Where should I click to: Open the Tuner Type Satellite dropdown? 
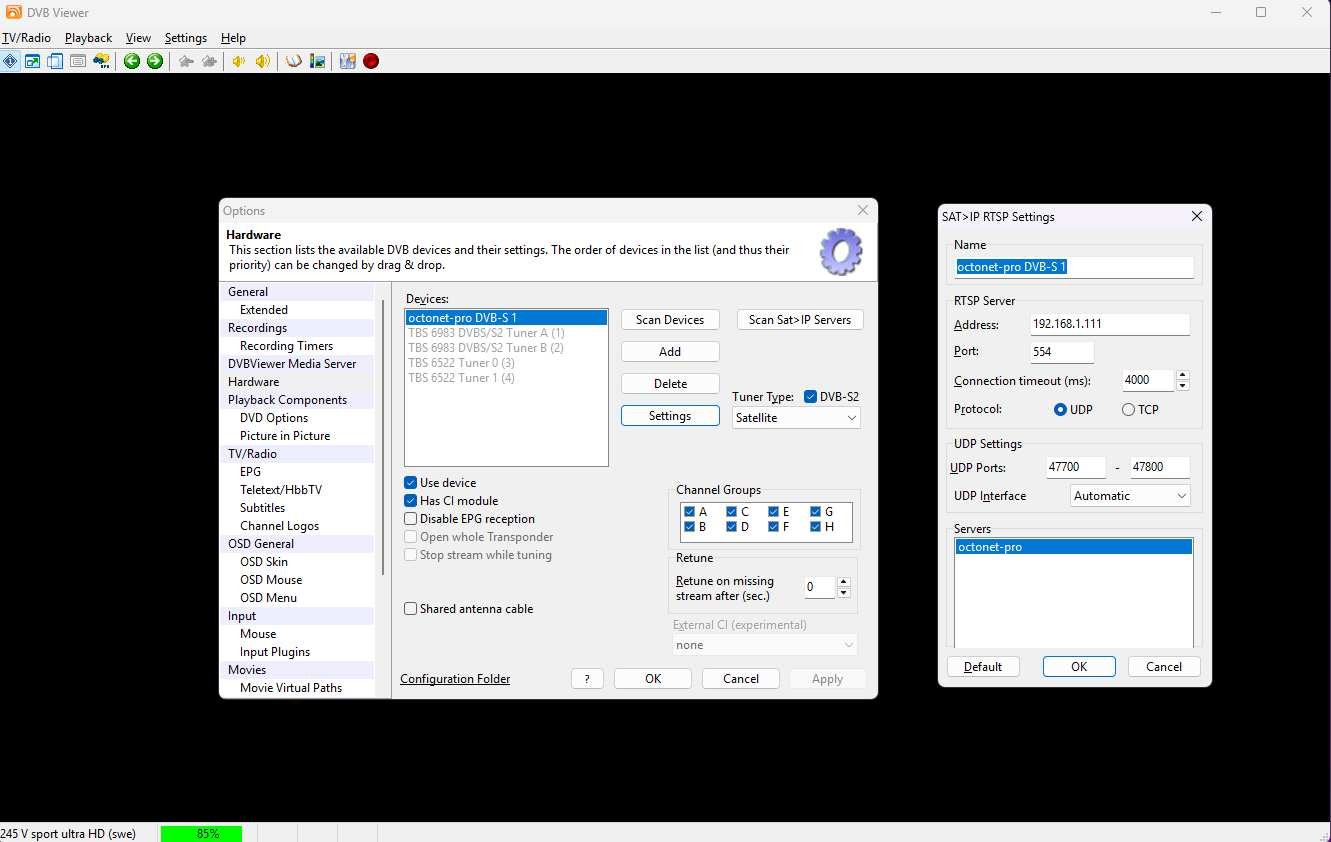(796, 418)
